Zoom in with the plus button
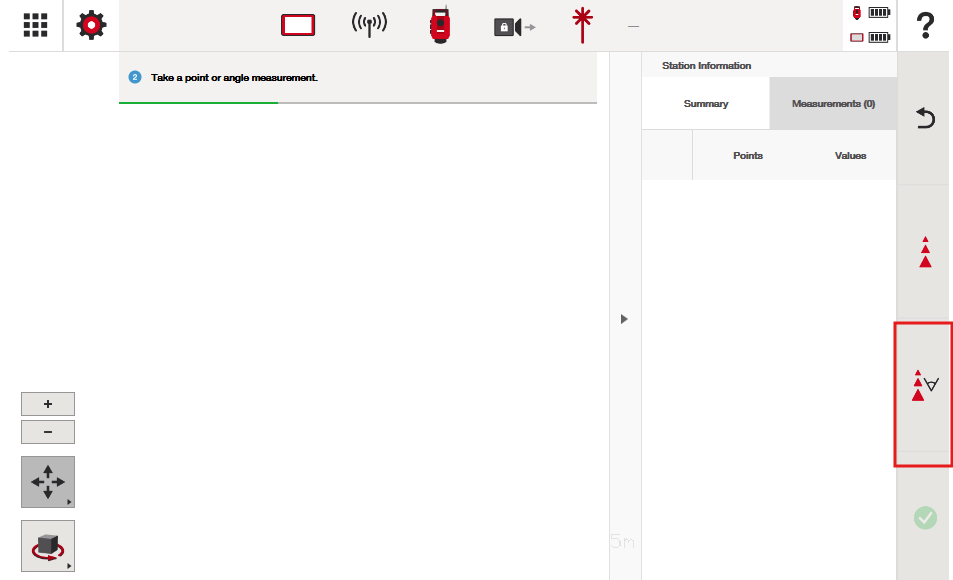The width and height of the screenshot is (953, 580). coord(48,404)
